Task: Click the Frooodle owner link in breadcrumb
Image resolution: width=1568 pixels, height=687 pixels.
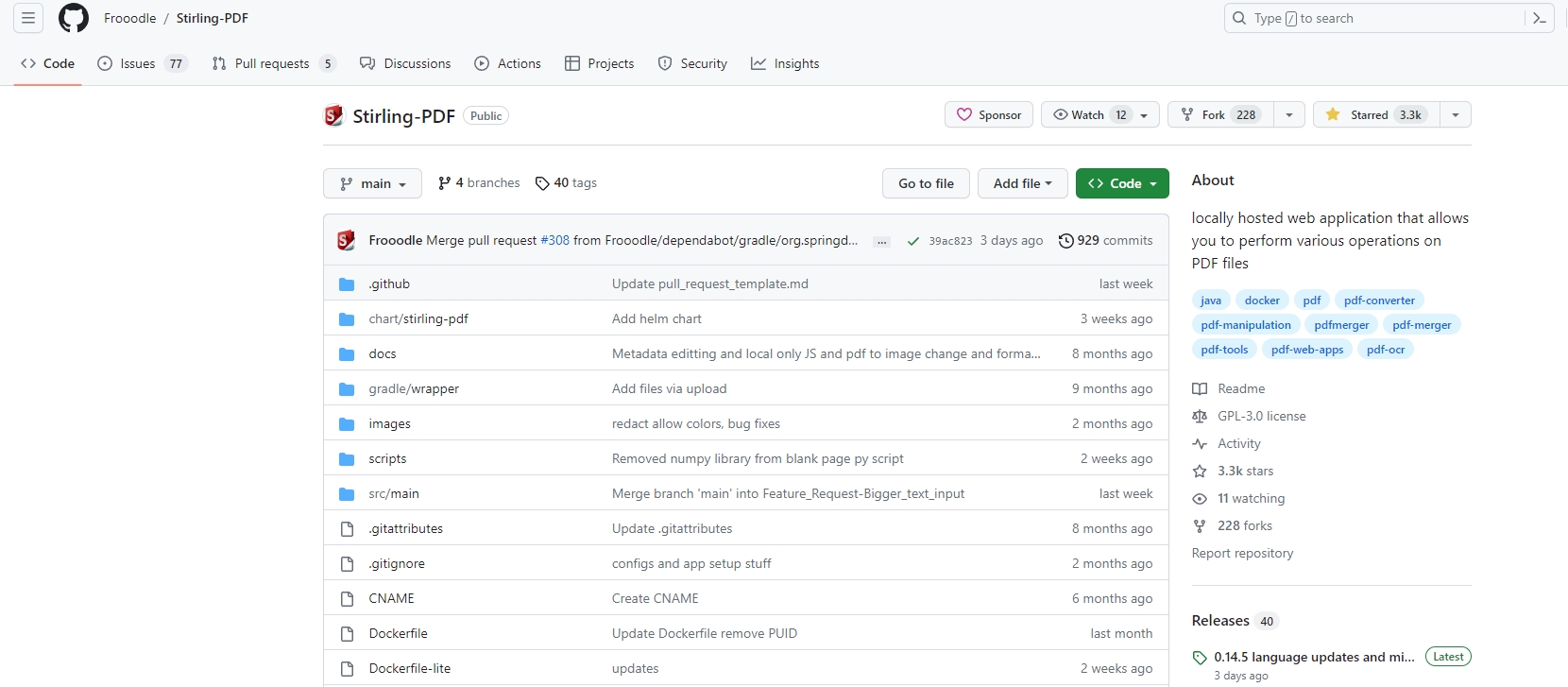Action: tap(130, 18)
